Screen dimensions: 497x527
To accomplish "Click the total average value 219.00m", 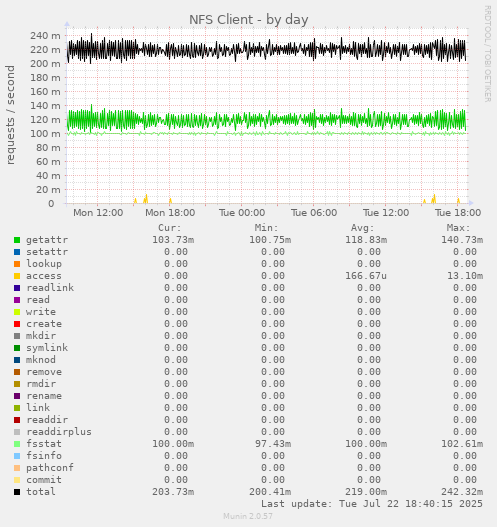I will point(366,492).
